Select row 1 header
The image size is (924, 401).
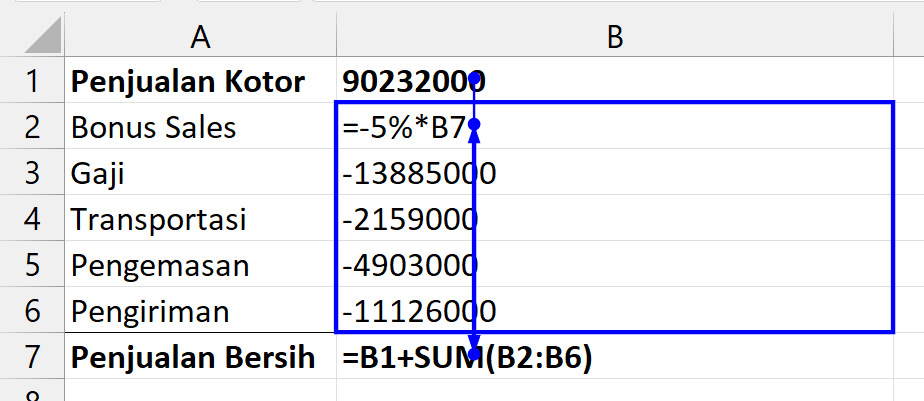(32, 81)
